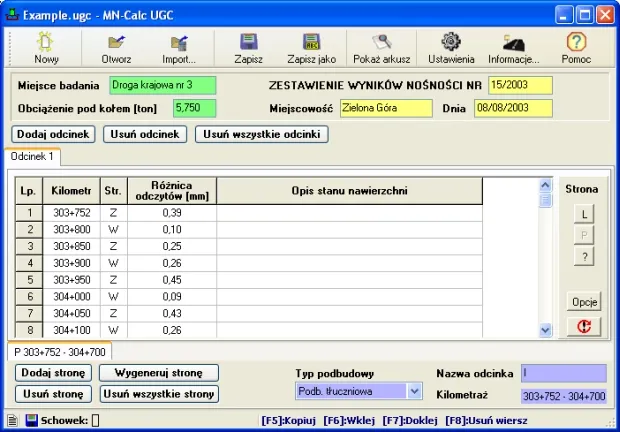620x432 pixels.
Task: Click the Import toolbar icon
Action: (x=179, y=43)
